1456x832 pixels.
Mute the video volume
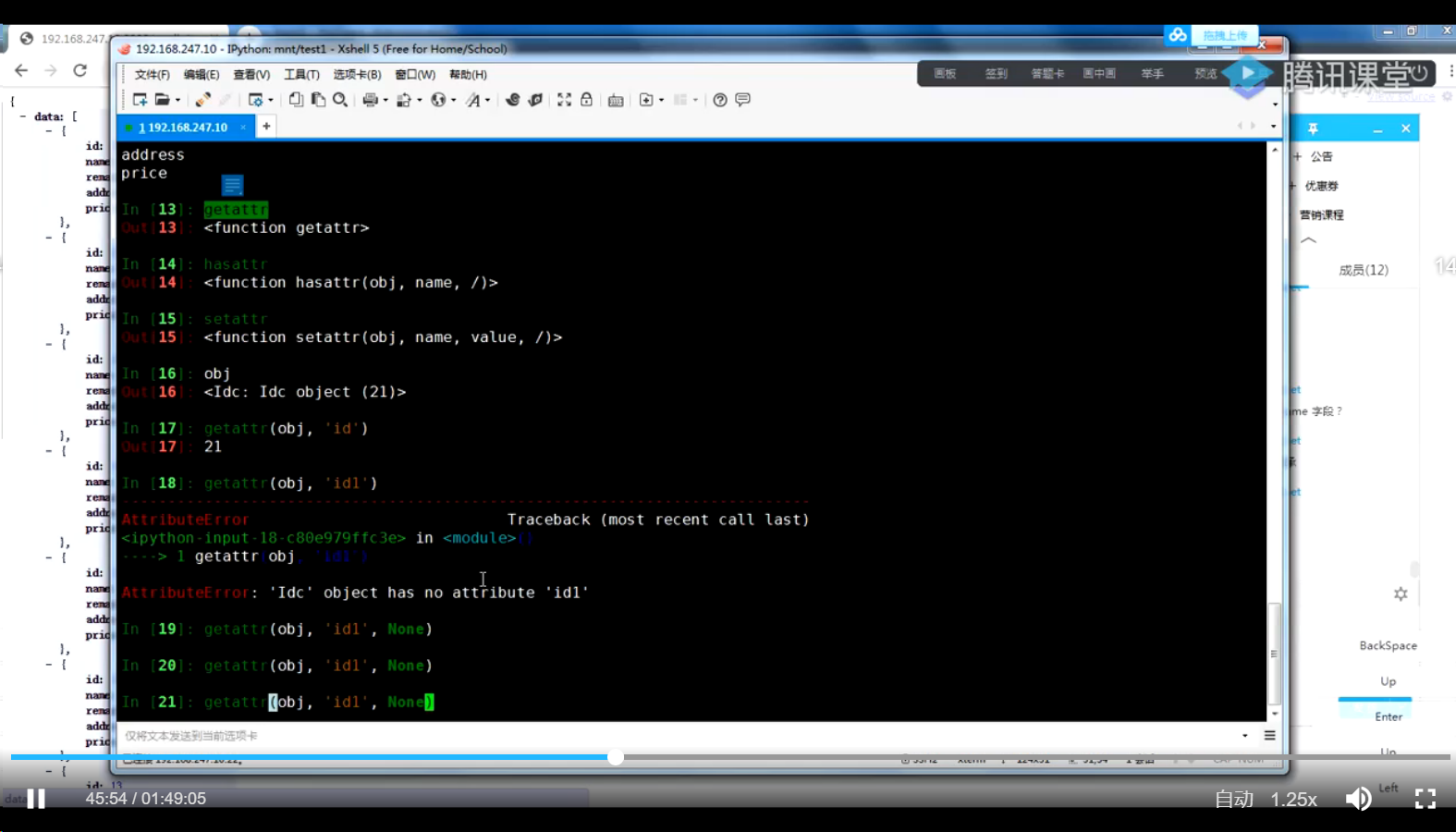pos(1358,799)
